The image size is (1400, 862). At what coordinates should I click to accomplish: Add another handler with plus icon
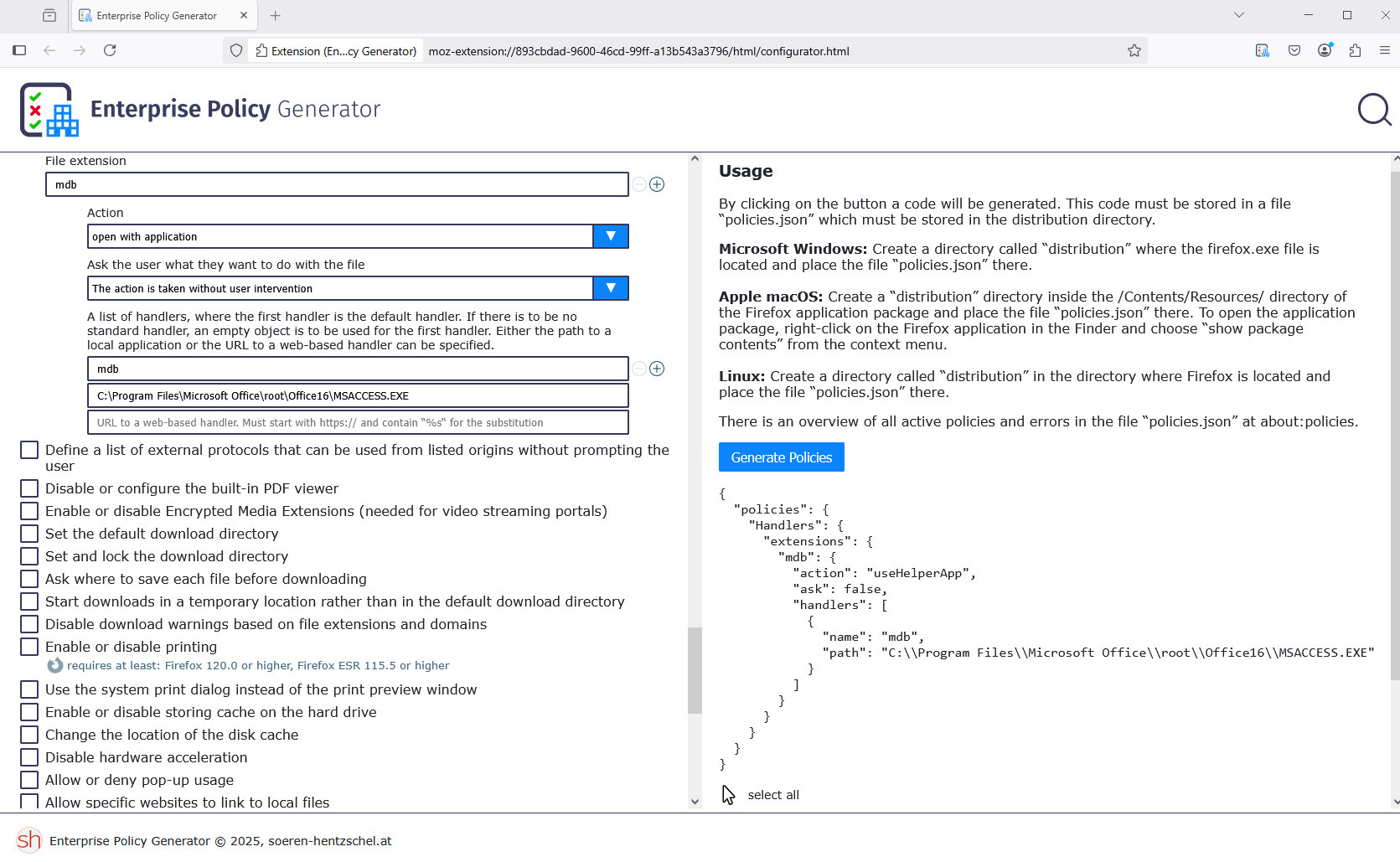point(657,369)
